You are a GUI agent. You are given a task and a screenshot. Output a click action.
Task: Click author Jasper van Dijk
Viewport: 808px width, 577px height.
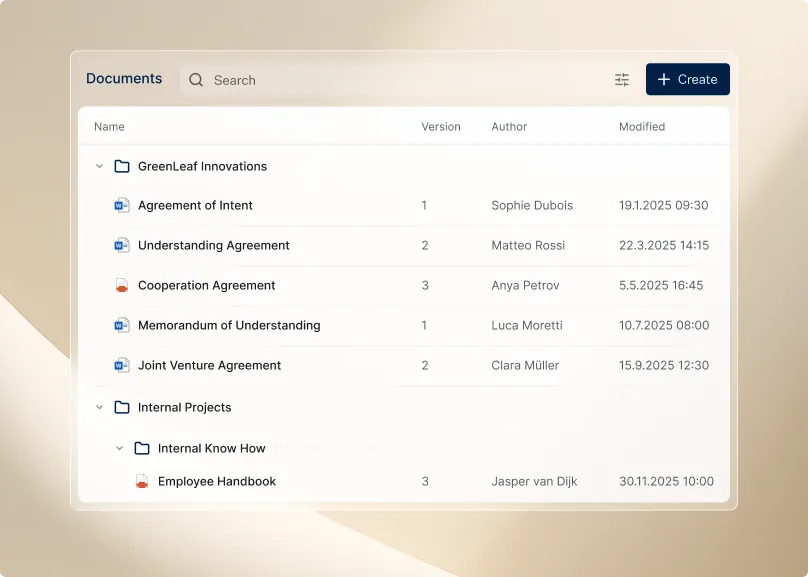[534, 481]
